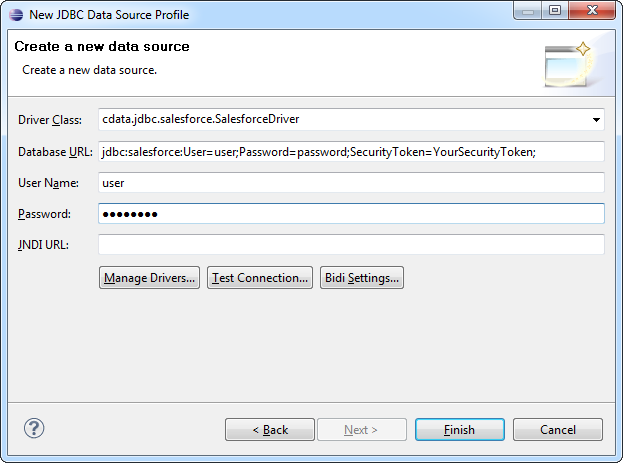This screenshot has height=463, width=623.
Task: Open Bidi Settings
Action: pyautogui.click(x=362, y=278)
